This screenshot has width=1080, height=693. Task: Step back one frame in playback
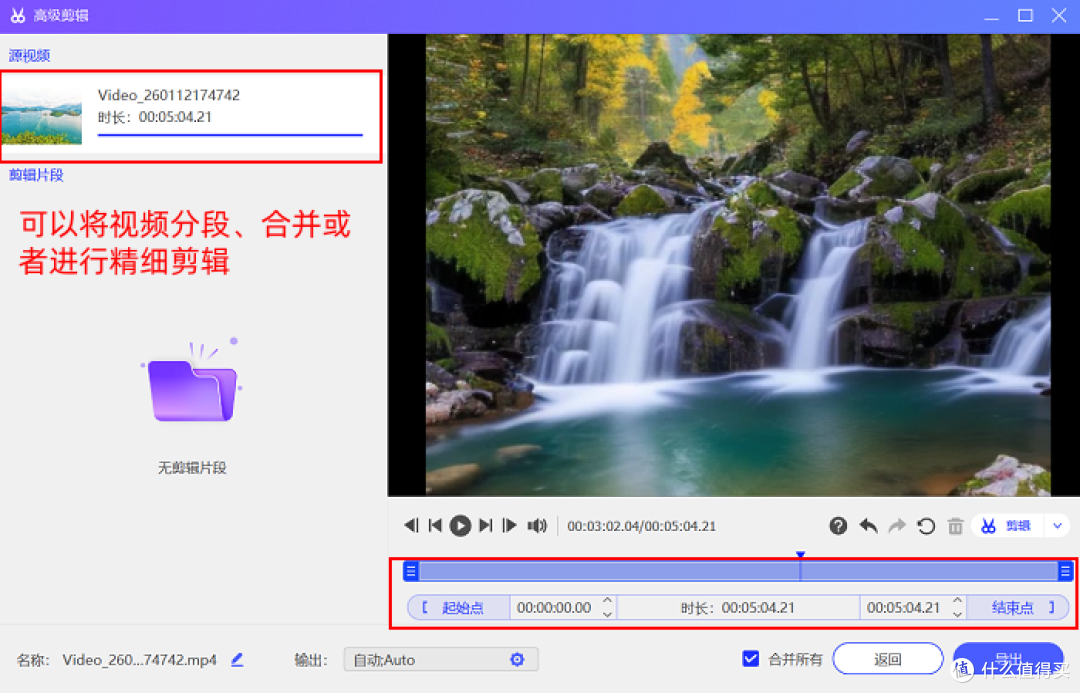(411, 526)
